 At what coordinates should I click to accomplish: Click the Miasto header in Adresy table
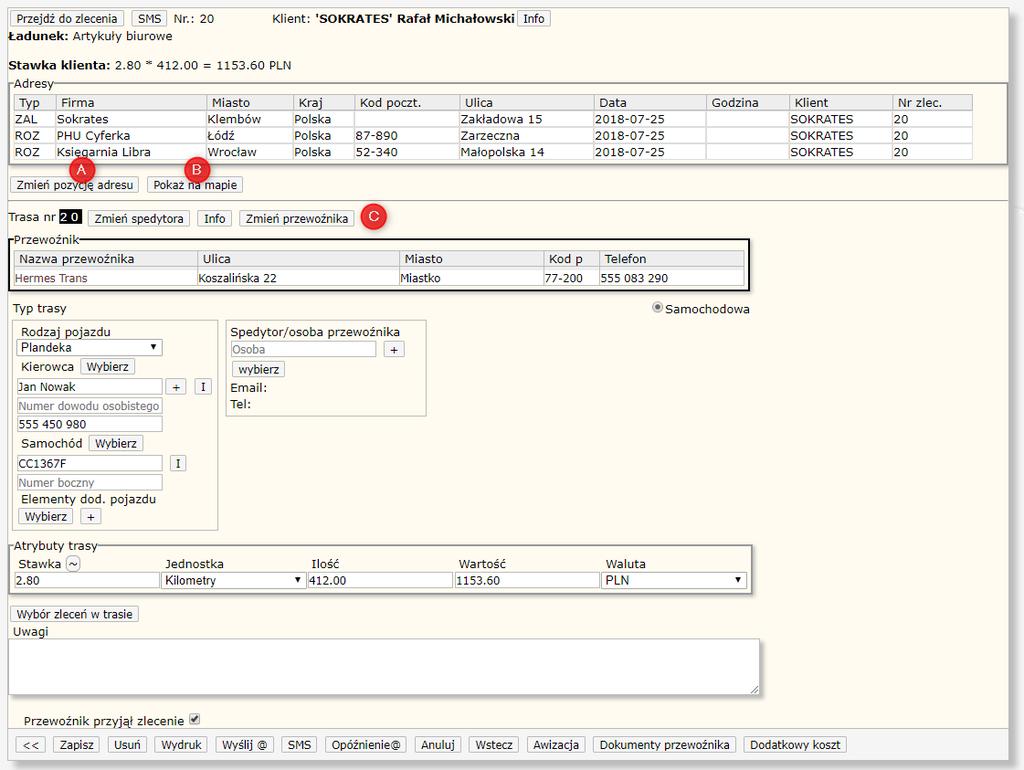click(249, 103)
